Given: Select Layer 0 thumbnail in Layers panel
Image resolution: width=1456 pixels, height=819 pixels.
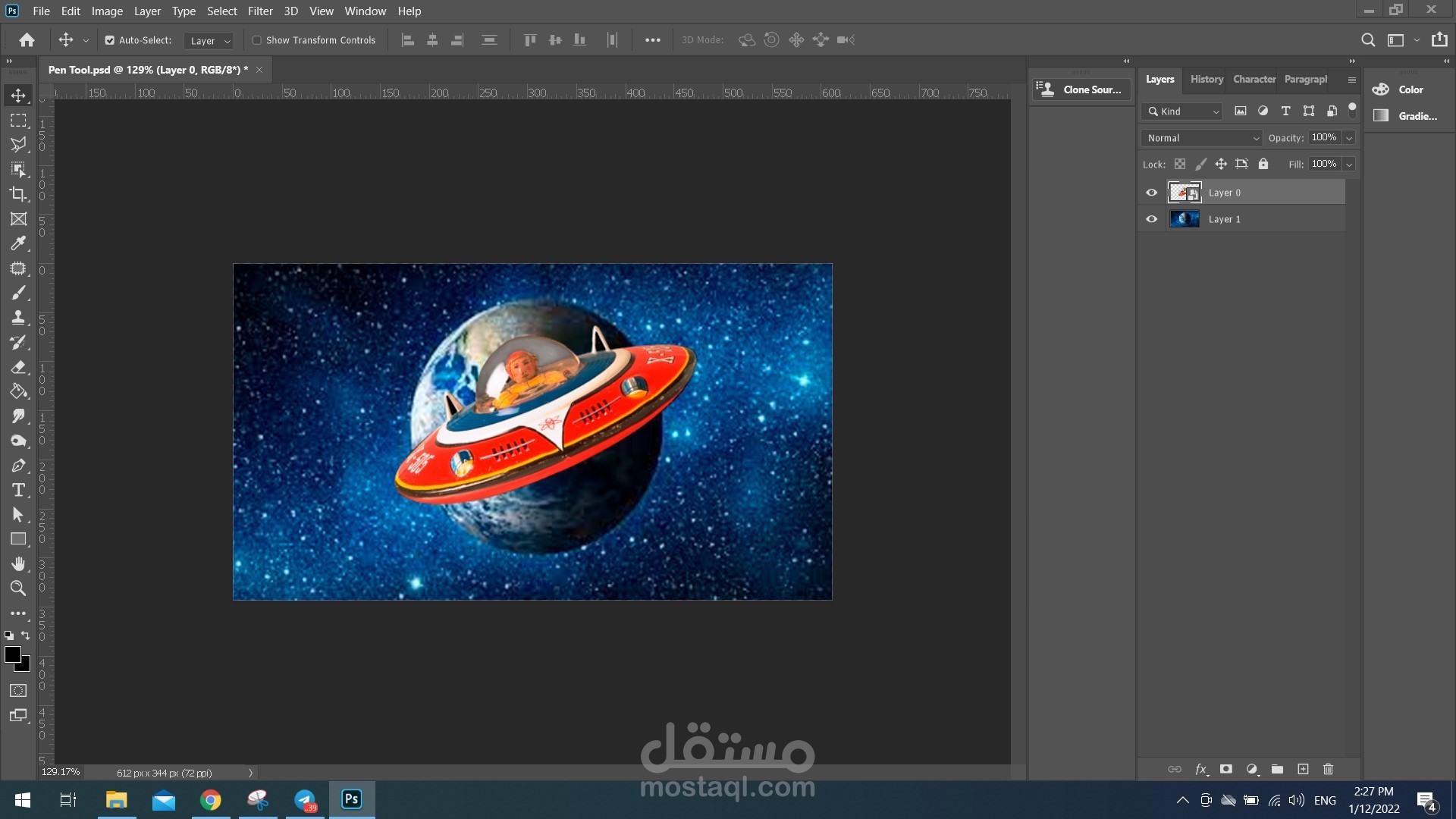Looking at the screenshot, I should (x=1184, y=193).
